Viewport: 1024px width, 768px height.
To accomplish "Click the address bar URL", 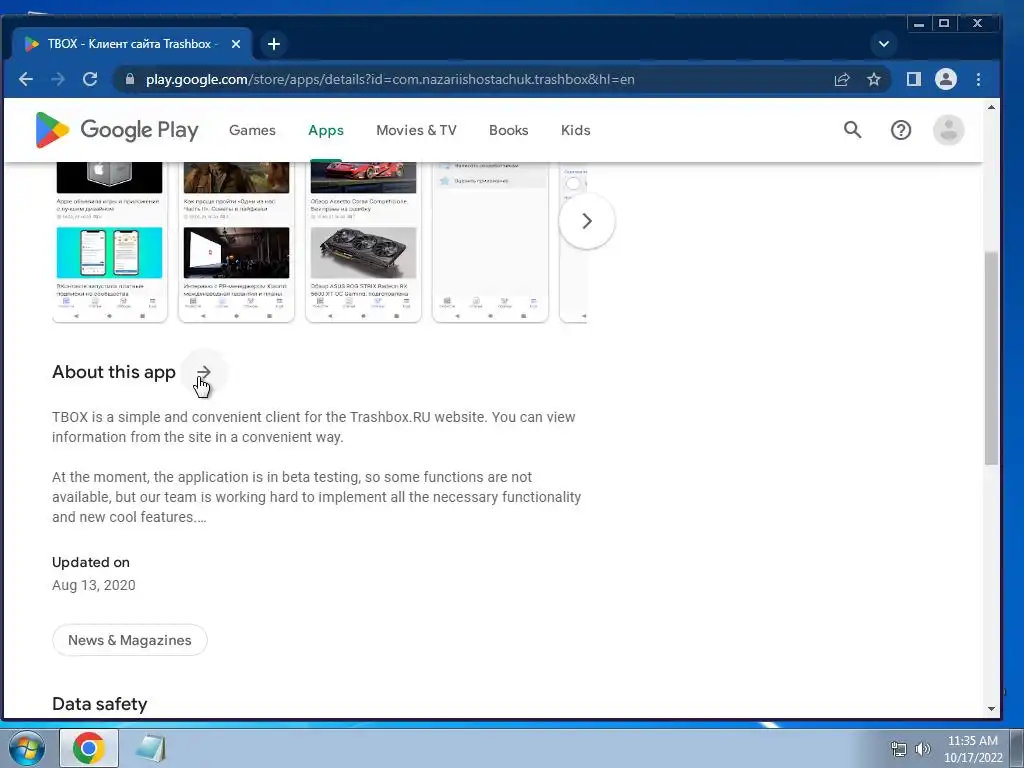I will (x=390, y=80).
